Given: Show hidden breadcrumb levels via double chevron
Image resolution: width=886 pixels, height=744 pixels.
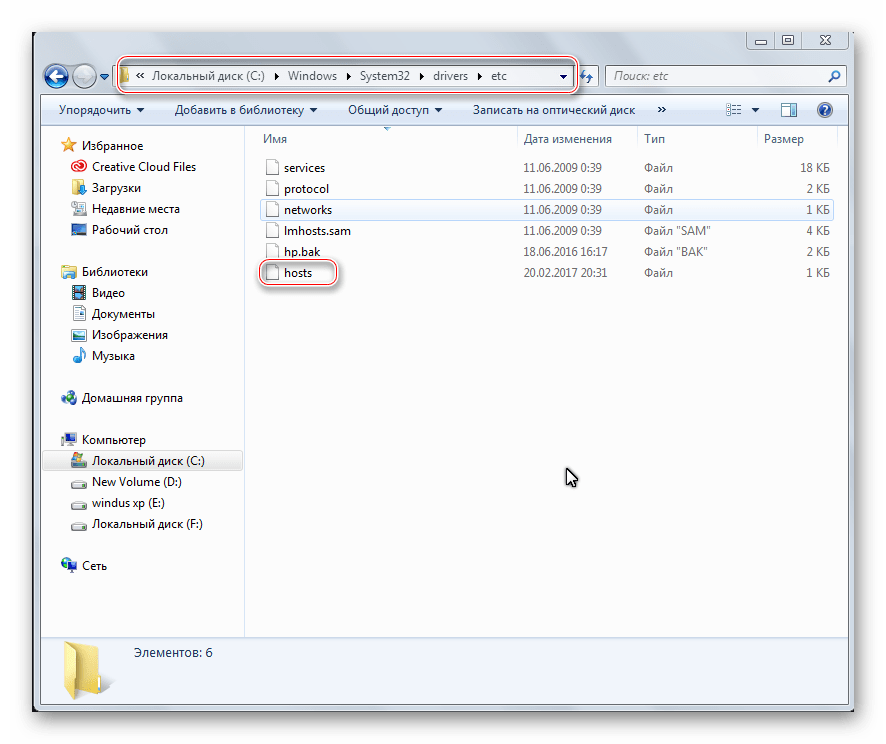Looking at the screenshot, I should 140,76.
